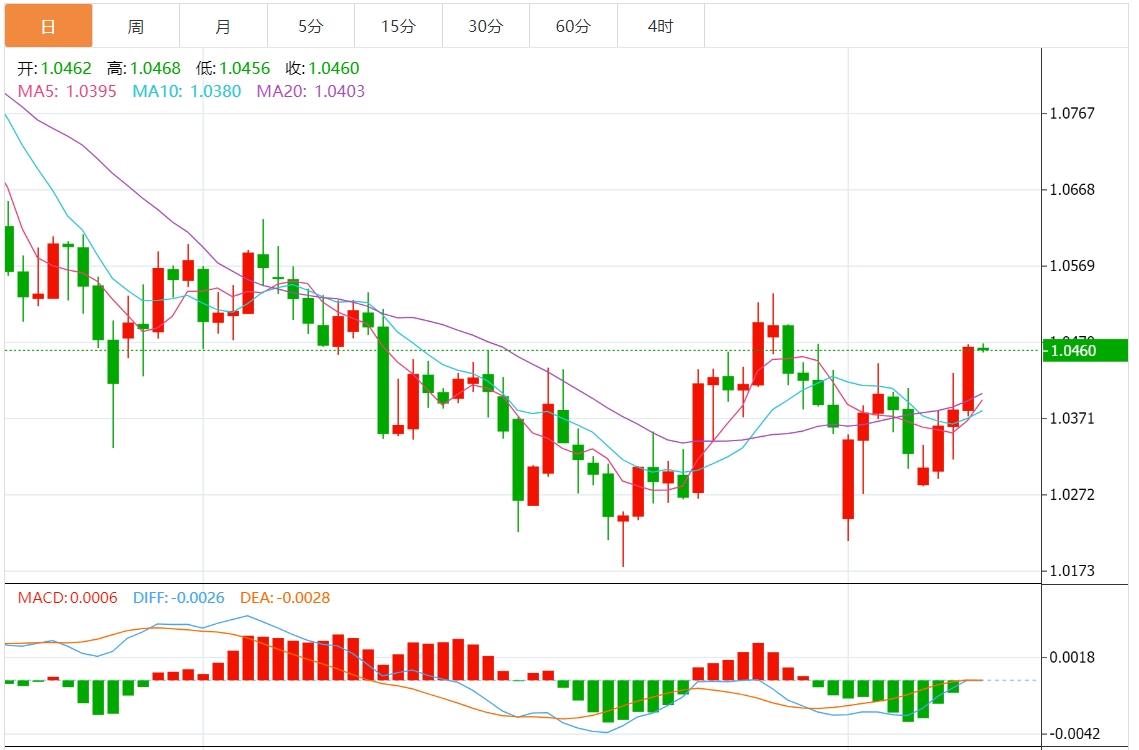Switch to the 周 weekly tab
The image size is (1139, 750).
pos(136,26)
